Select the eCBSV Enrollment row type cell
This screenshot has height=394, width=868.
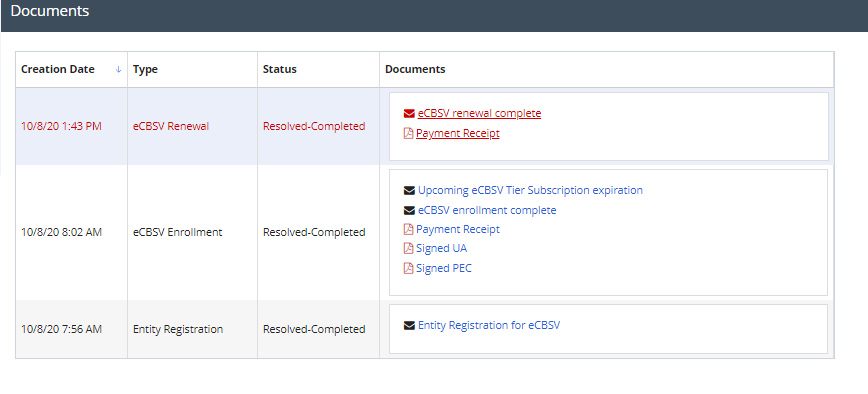(x=192, y=232)
